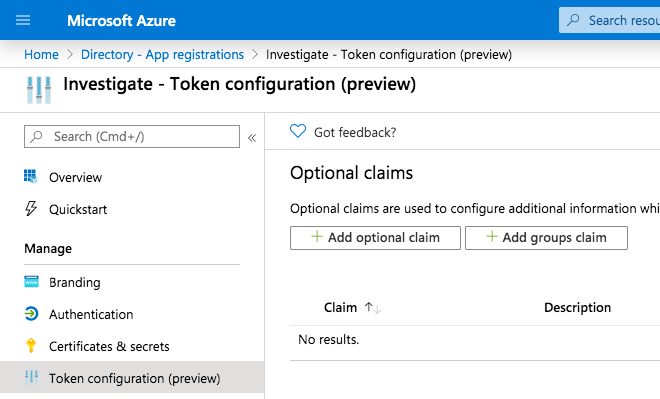Image resolution: width=660 pixels, height=399 pixels.
Task: Open the hamburger portal menu
Action: pyautogui.click(x=23, y=20)
